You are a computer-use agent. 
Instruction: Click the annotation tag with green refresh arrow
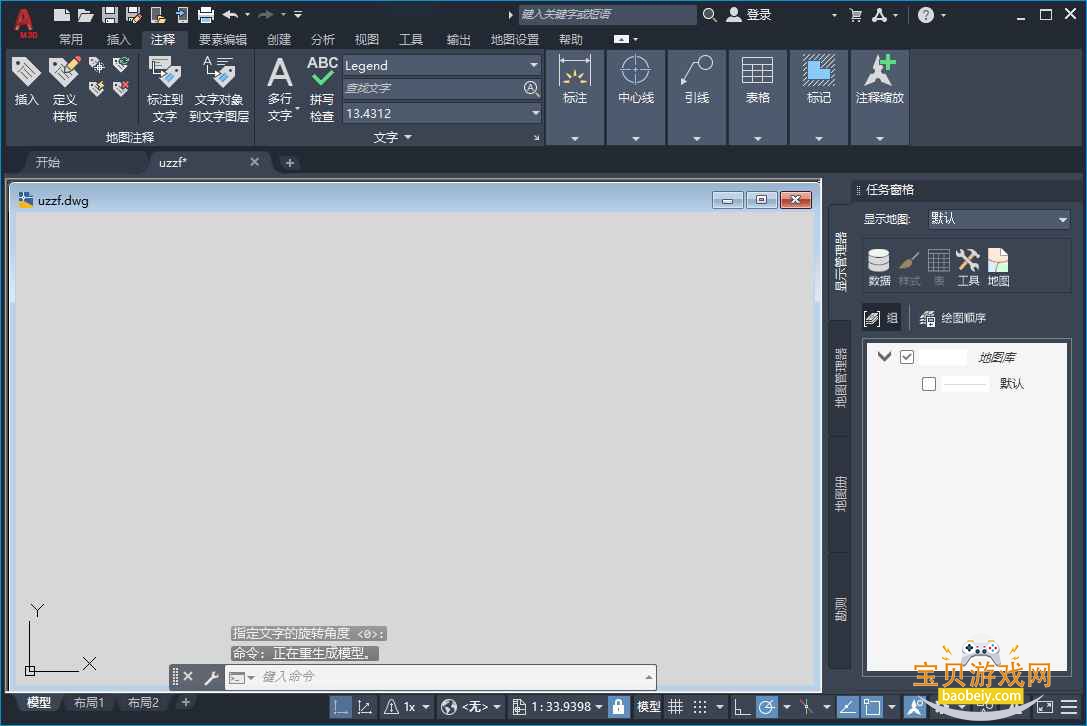[x=121, y=65]
